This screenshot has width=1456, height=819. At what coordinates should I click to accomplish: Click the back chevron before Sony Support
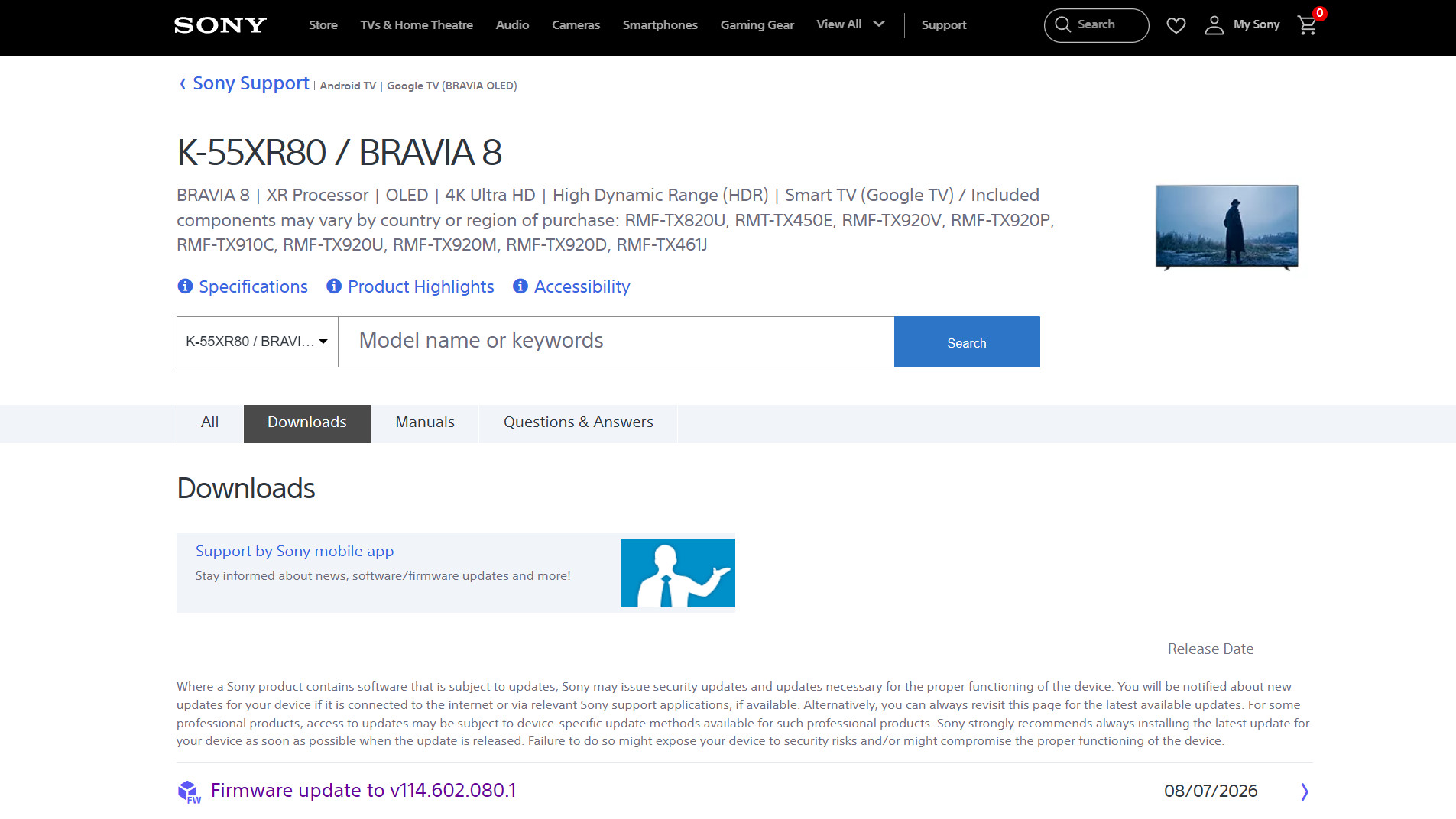183,84
